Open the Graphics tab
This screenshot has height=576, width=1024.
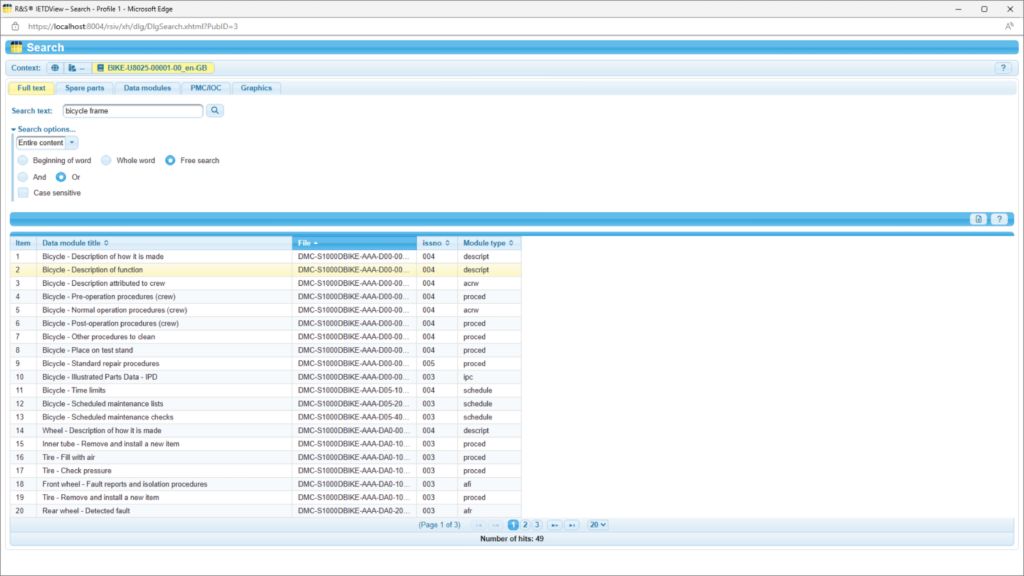click(255, 88)
